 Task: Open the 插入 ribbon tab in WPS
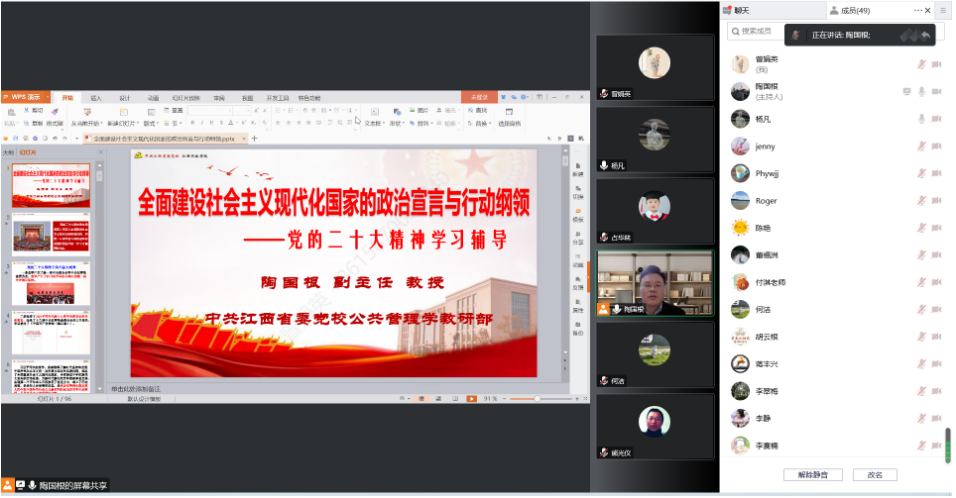coord(96,98)
